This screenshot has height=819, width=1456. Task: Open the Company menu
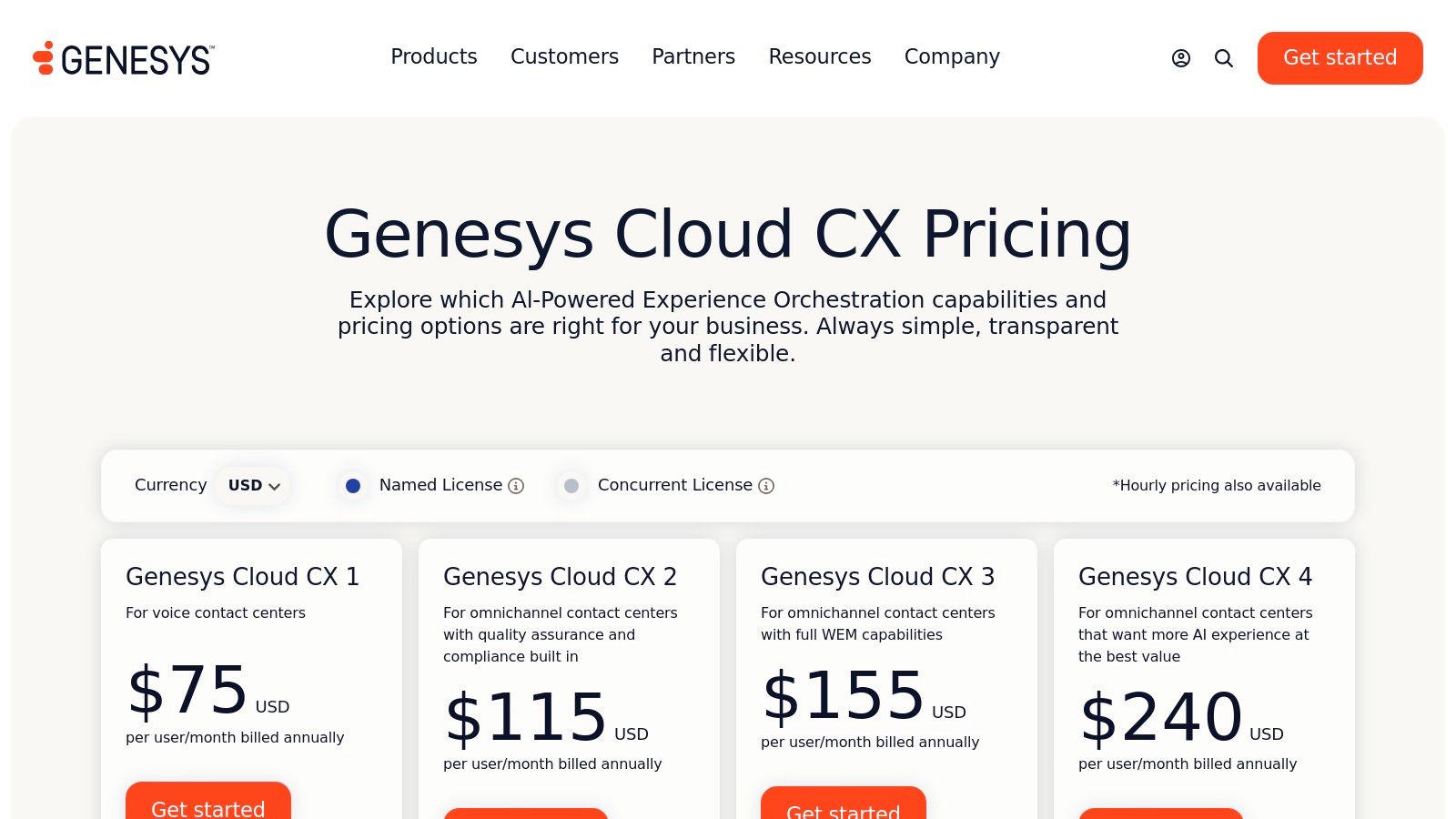(951, 56)
